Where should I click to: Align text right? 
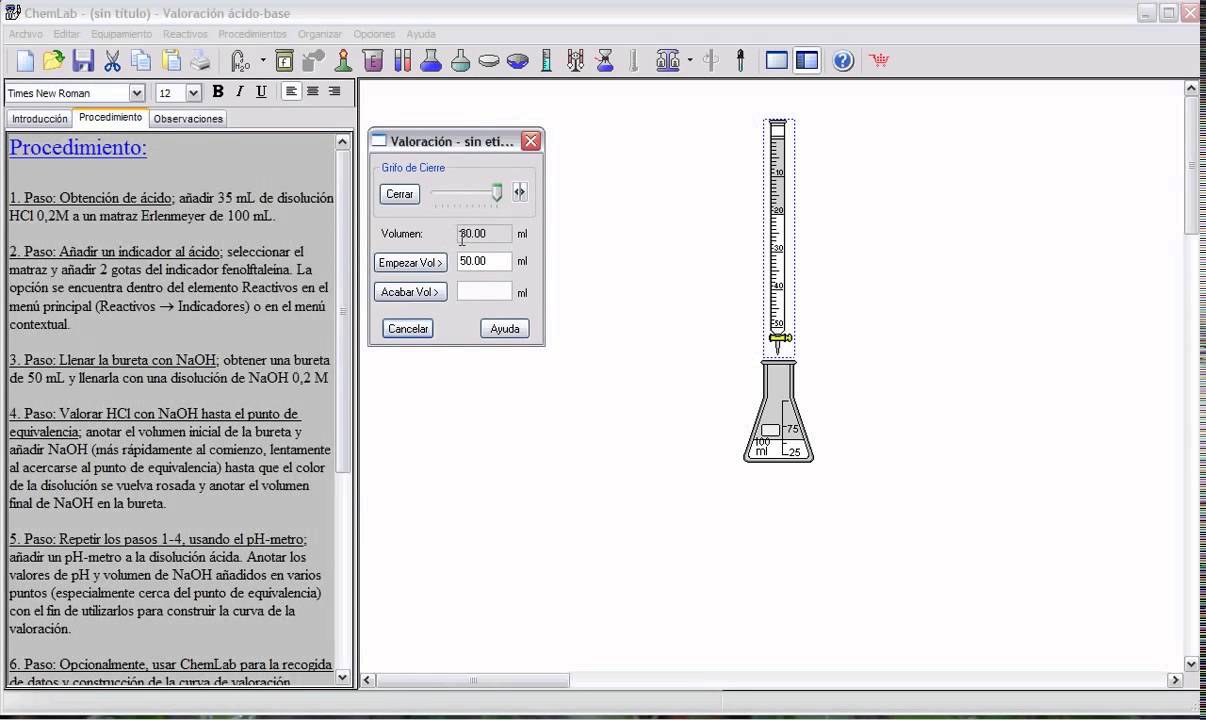click(x=334, y=92)
